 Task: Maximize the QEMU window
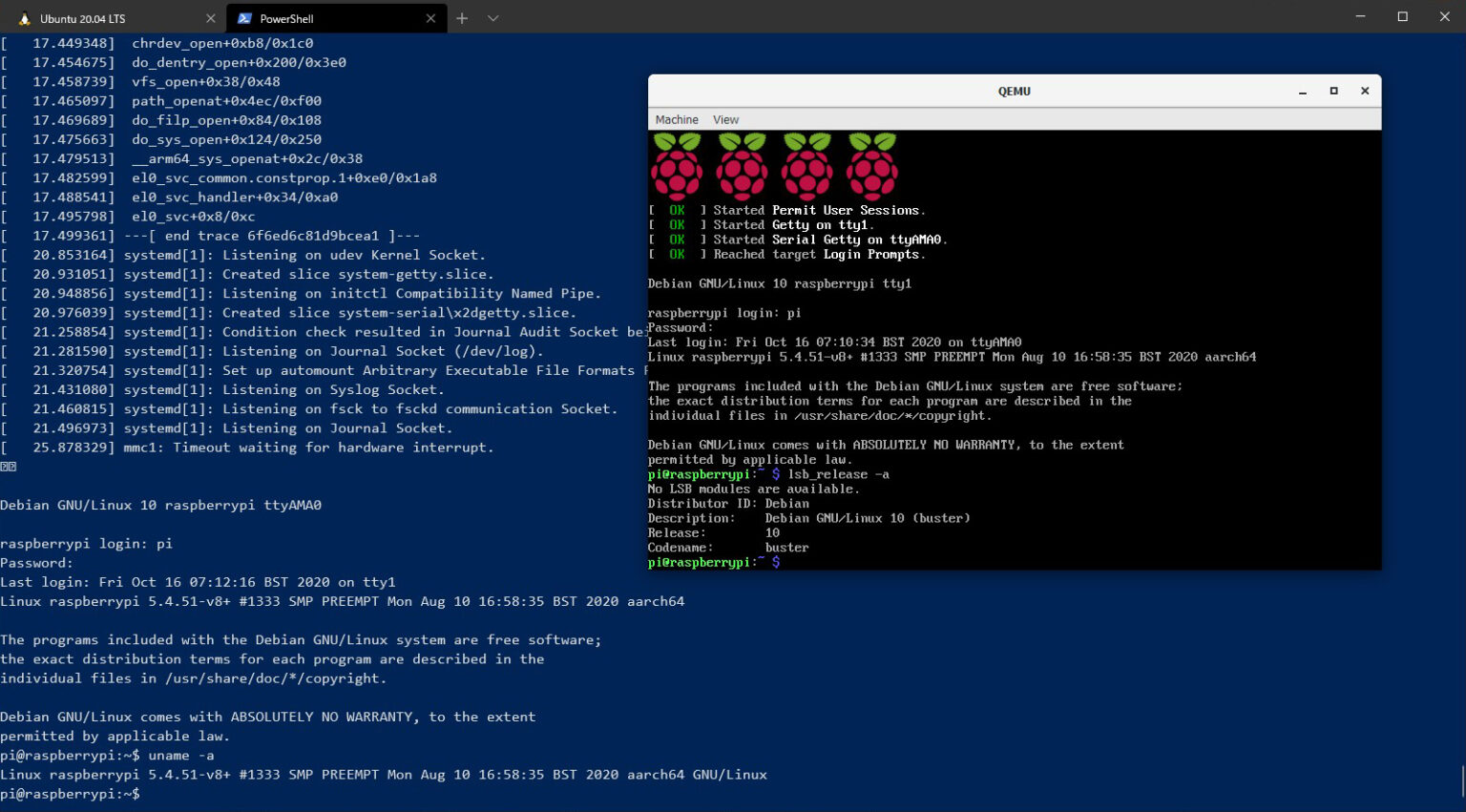(1333, 92)
